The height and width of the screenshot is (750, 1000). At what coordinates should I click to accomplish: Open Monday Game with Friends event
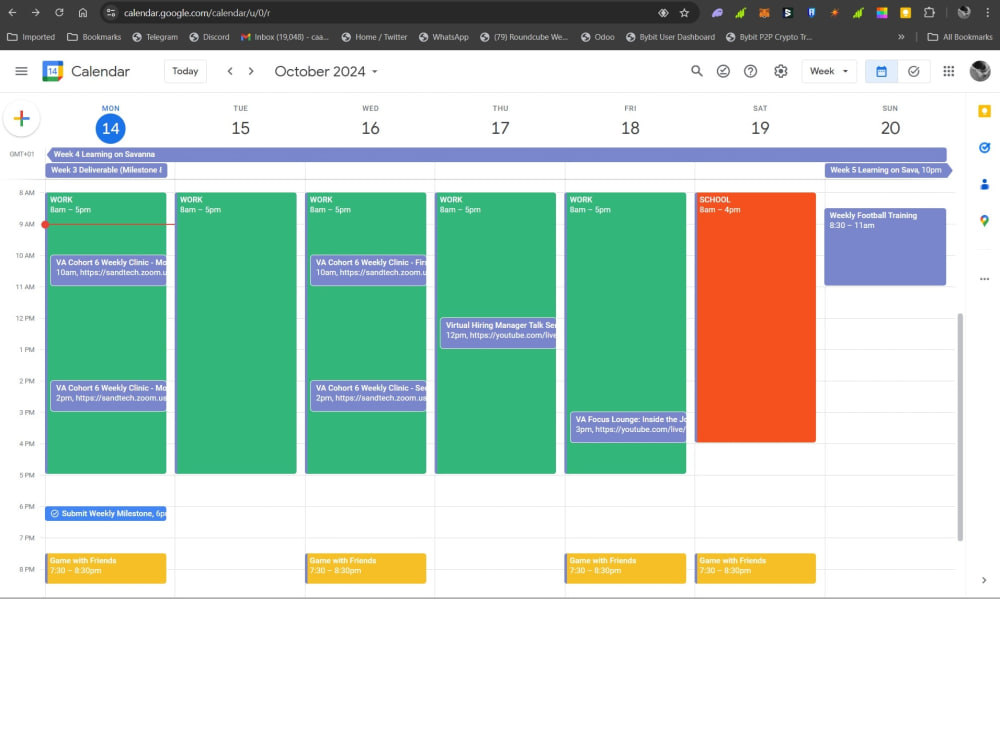(x=106, y=568)
